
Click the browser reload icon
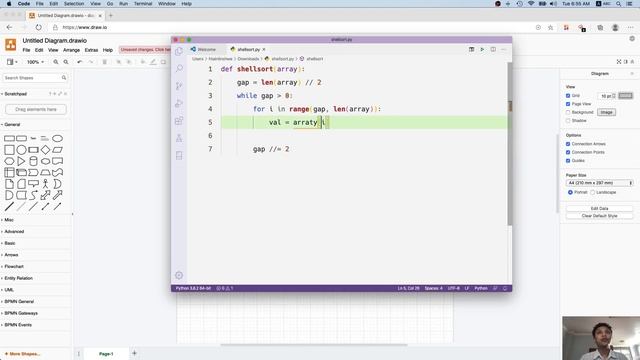point(38,27)
